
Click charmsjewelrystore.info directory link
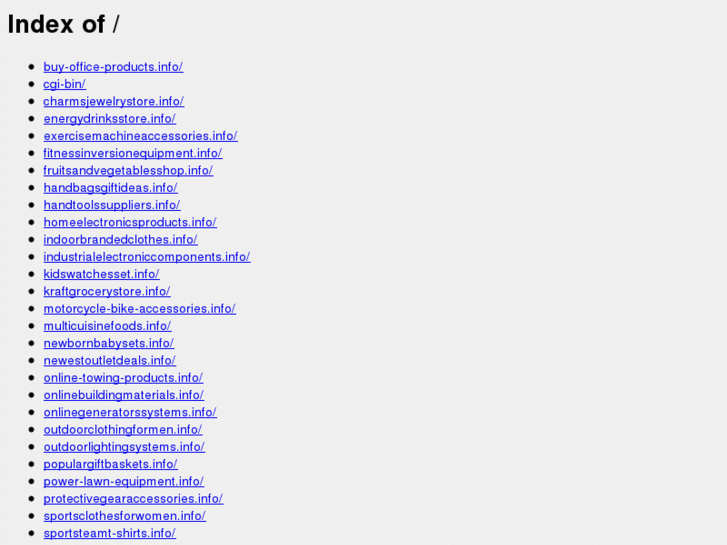click(114, 101)
